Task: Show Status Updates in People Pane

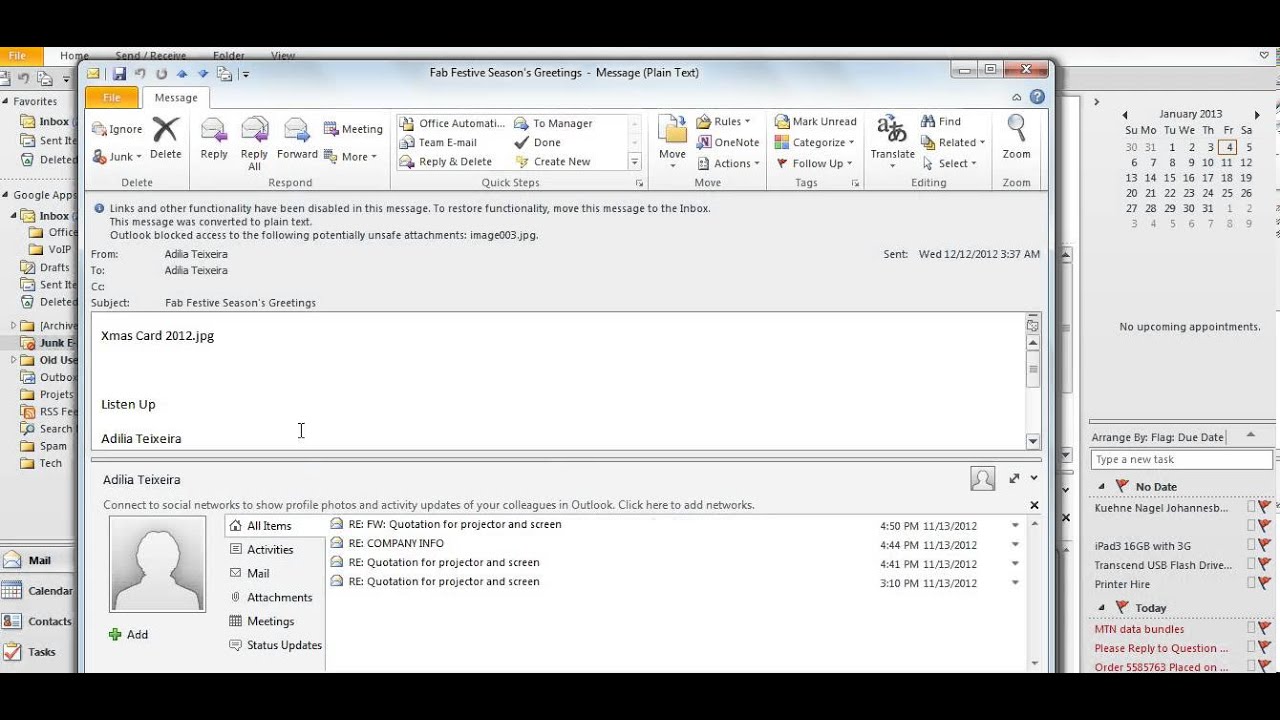Action: click(275, 645)
